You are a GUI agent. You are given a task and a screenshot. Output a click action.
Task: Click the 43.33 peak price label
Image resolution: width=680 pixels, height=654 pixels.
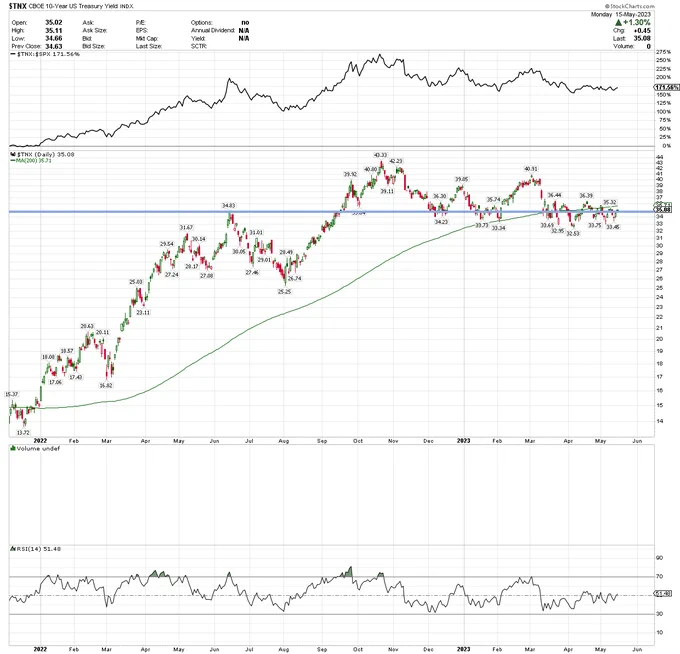(380, 155)
